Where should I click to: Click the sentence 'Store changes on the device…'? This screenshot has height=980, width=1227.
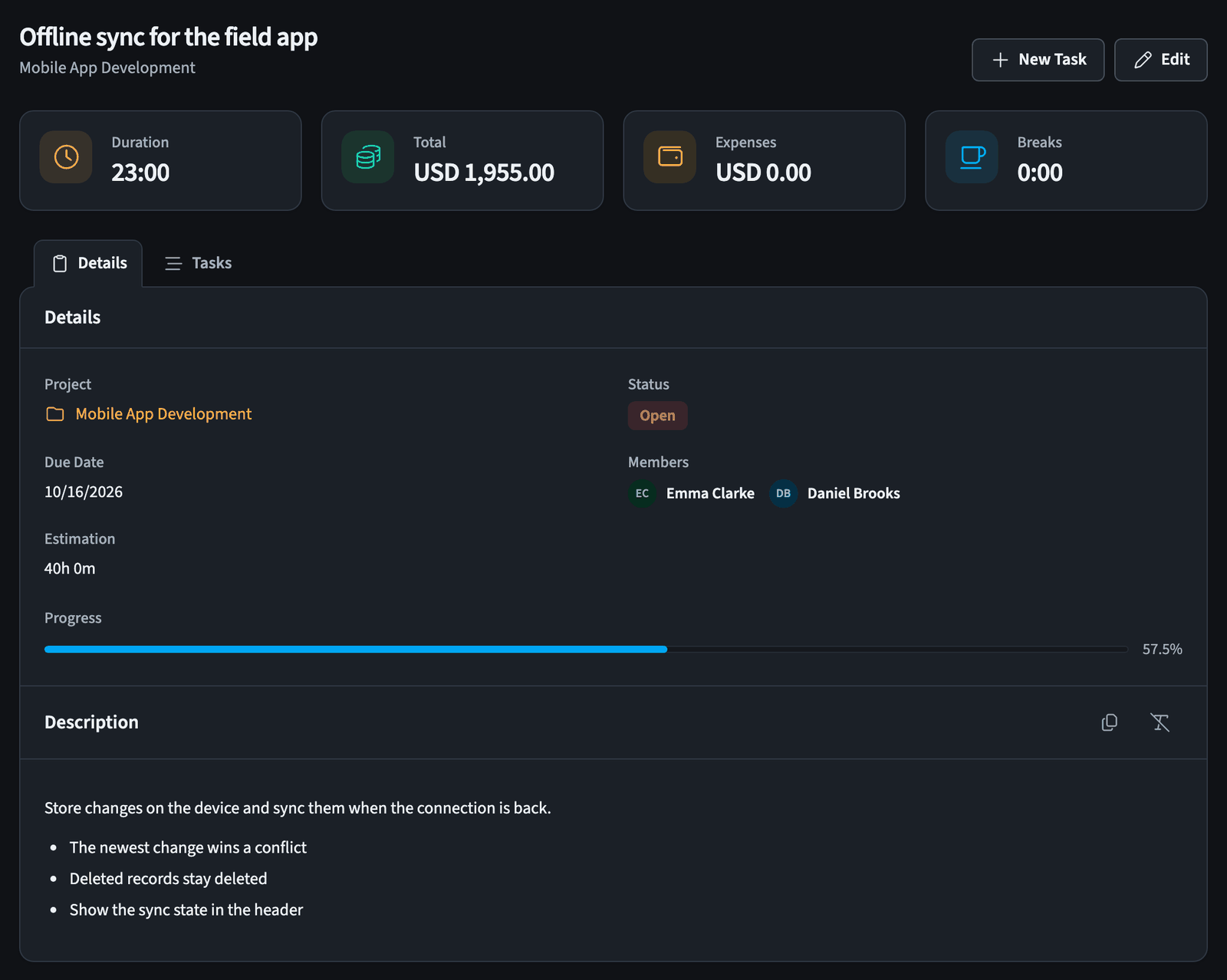[298, 808]
